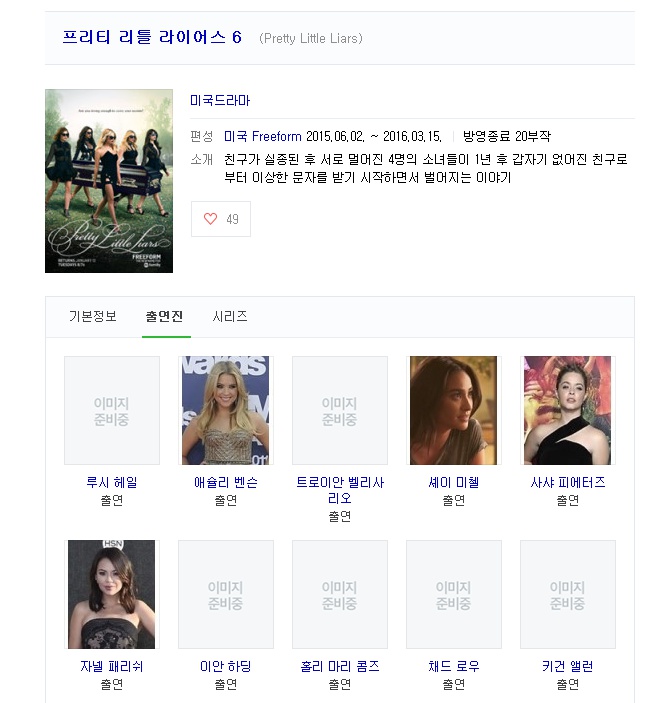Open the 프리티 리틀 라이어스 6 title link

click(152, 38)
